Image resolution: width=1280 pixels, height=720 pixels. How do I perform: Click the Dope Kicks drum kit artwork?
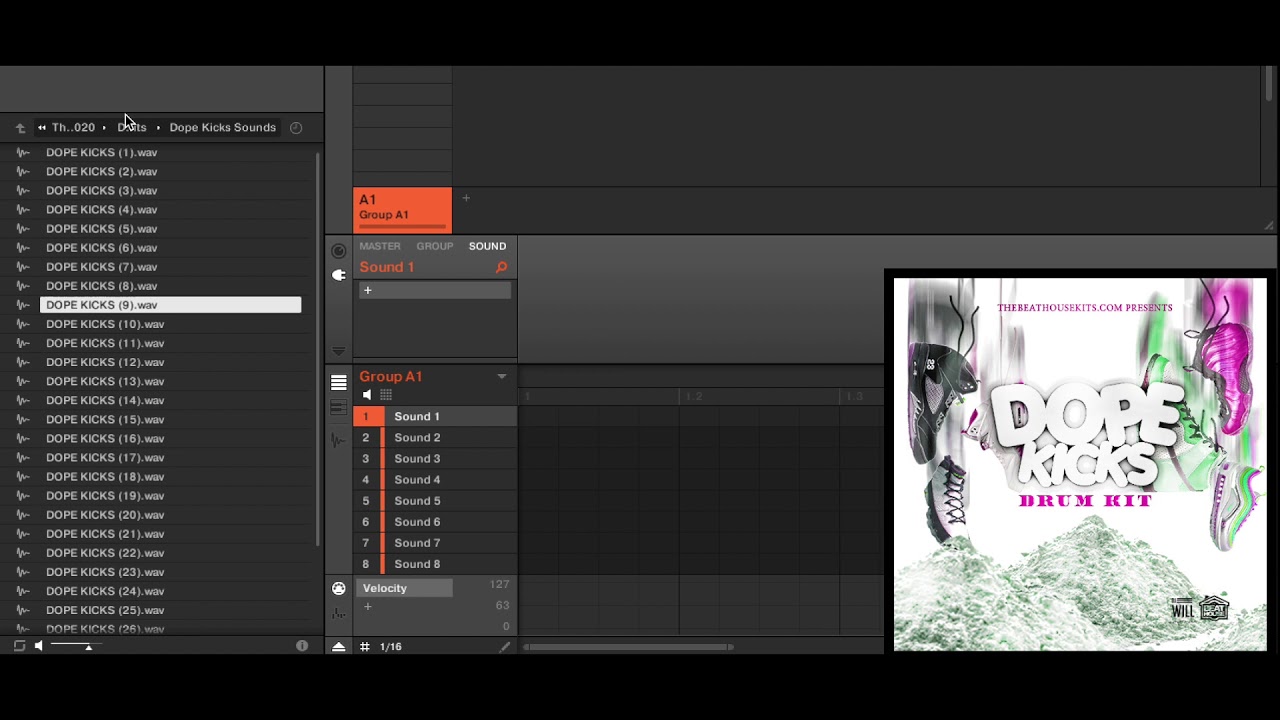click(x=1080, y=464)
